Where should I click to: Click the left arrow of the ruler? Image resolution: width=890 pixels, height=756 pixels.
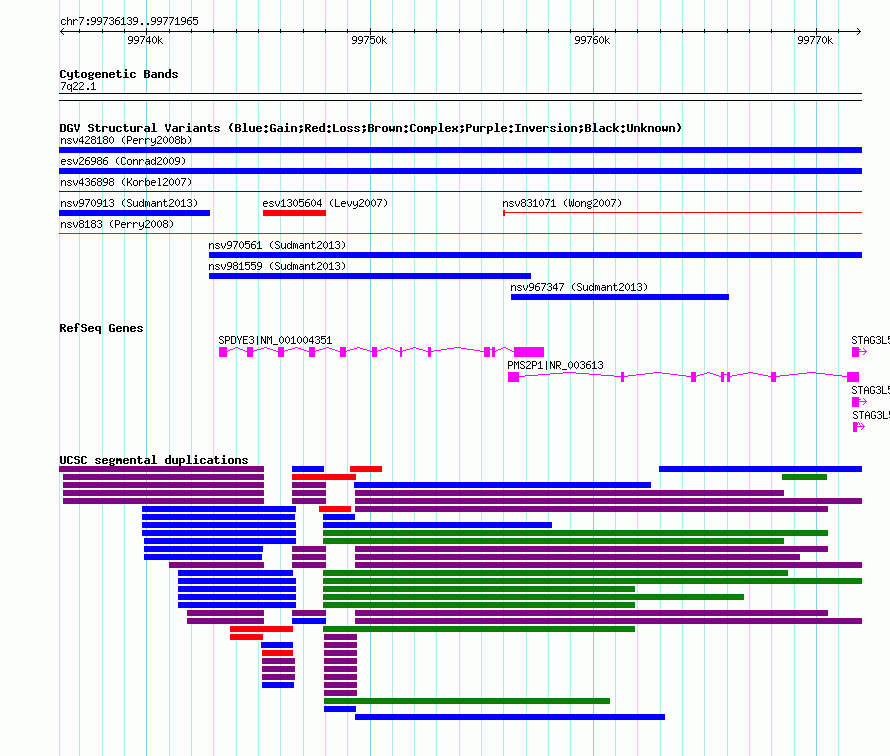(x=62, y=32)
